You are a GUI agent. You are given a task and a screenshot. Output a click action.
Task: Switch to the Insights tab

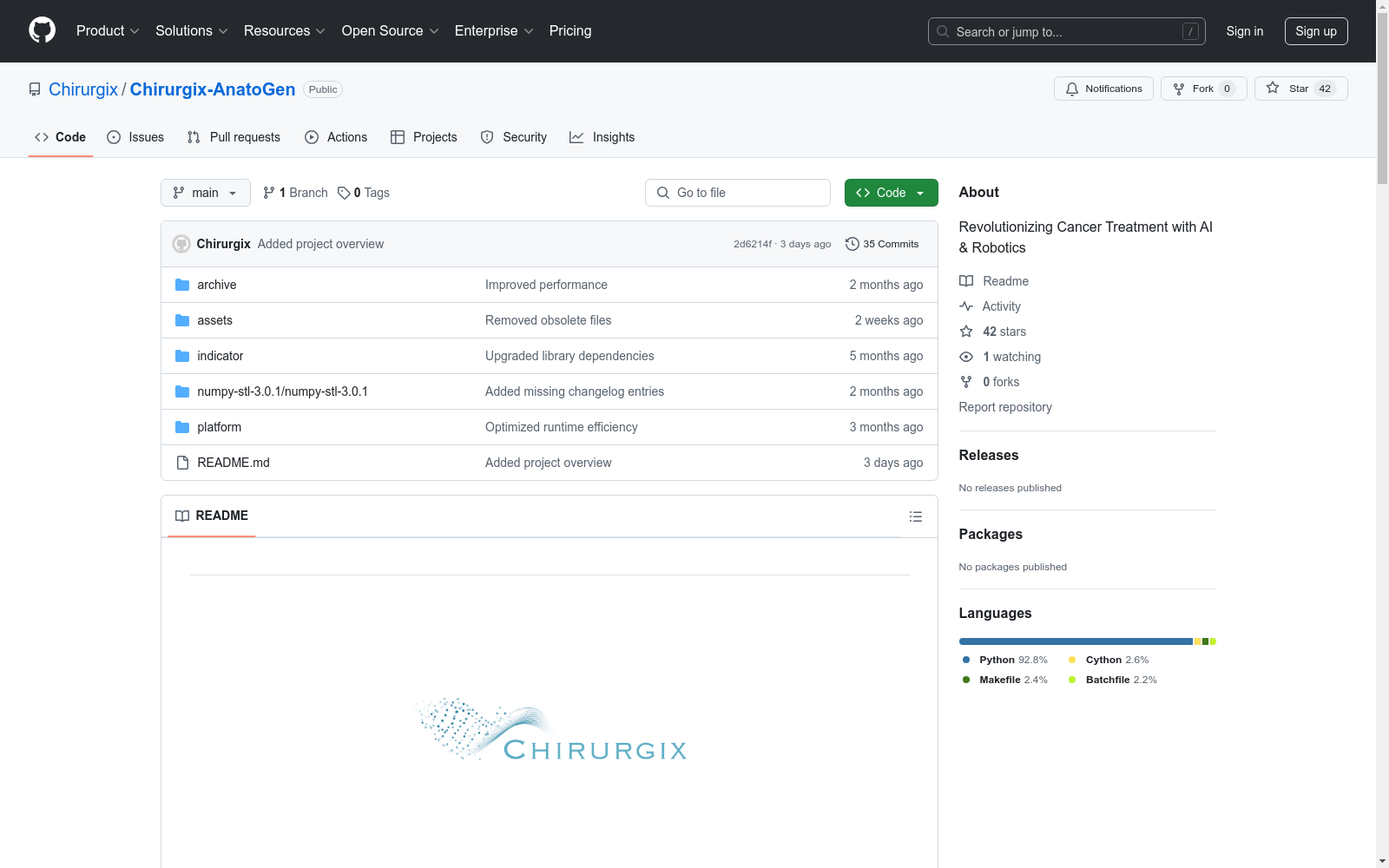[602, 137]
